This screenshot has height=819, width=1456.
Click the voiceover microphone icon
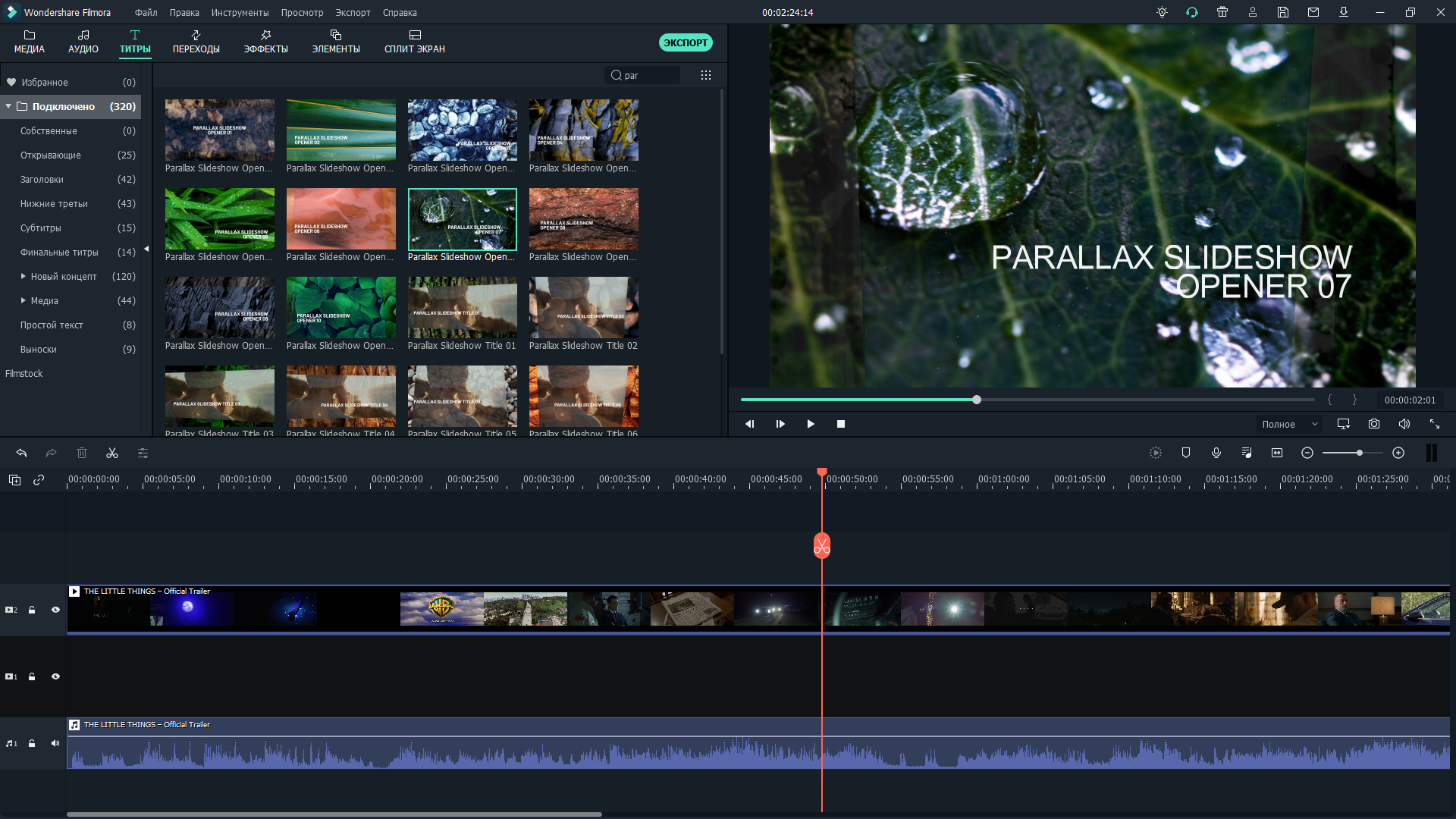(x=1216, y=453)
